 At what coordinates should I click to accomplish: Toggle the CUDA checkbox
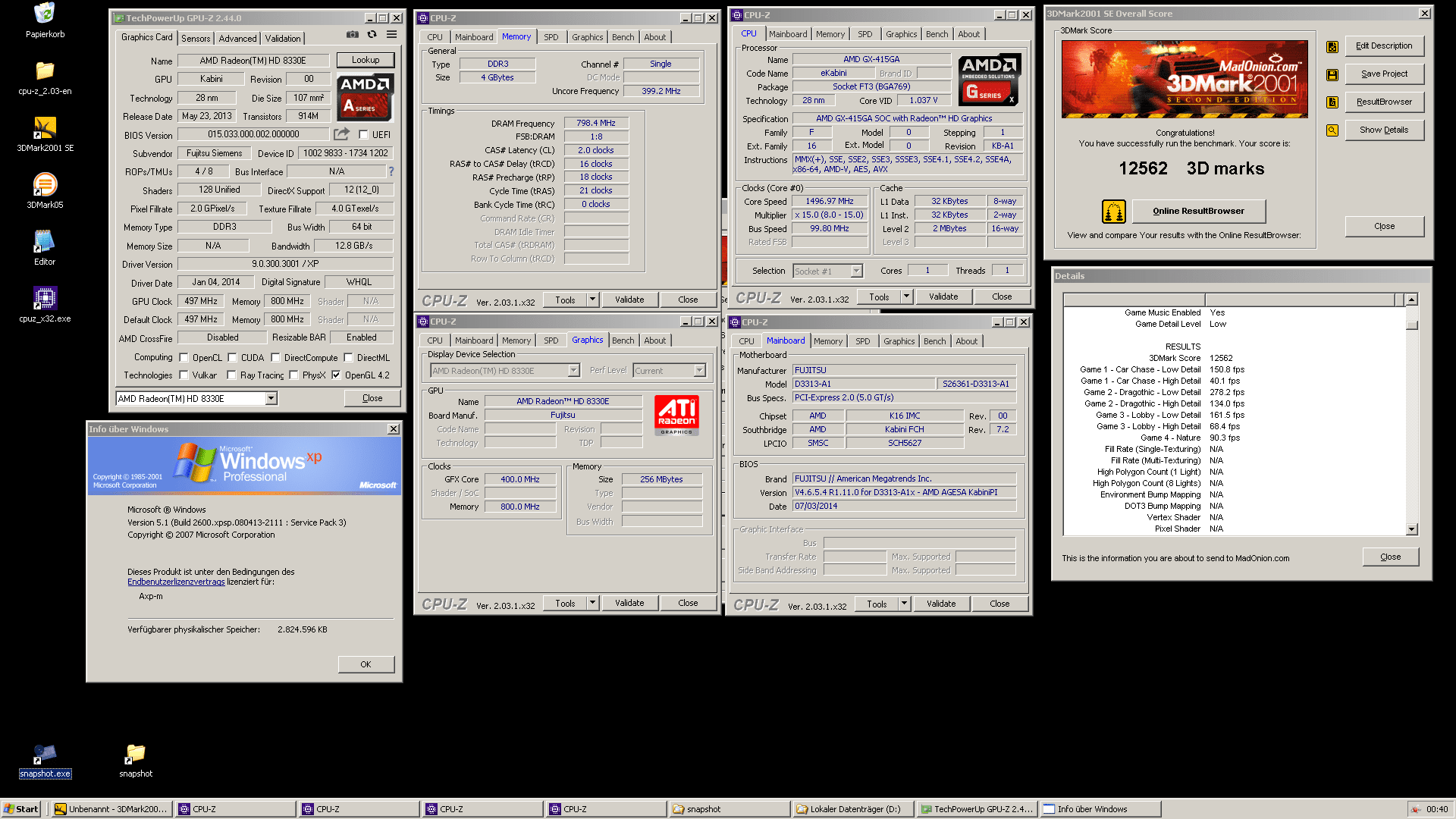(x=232, y=357)
